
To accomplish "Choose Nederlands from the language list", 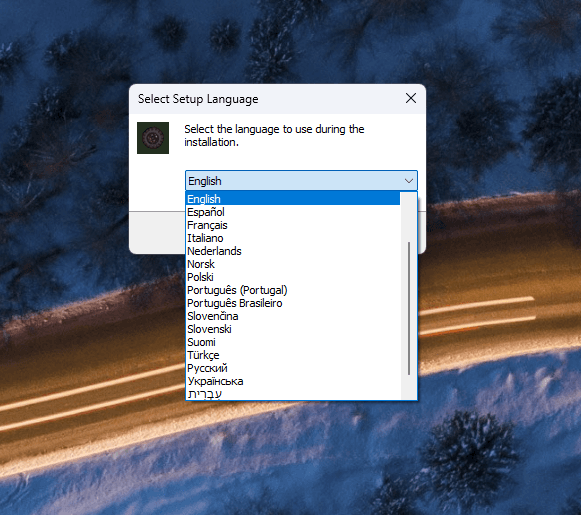I will 293,251.
